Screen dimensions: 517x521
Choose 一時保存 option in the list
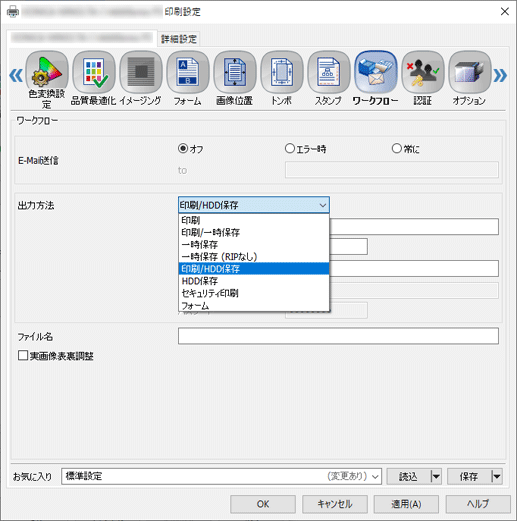point(254,244)
